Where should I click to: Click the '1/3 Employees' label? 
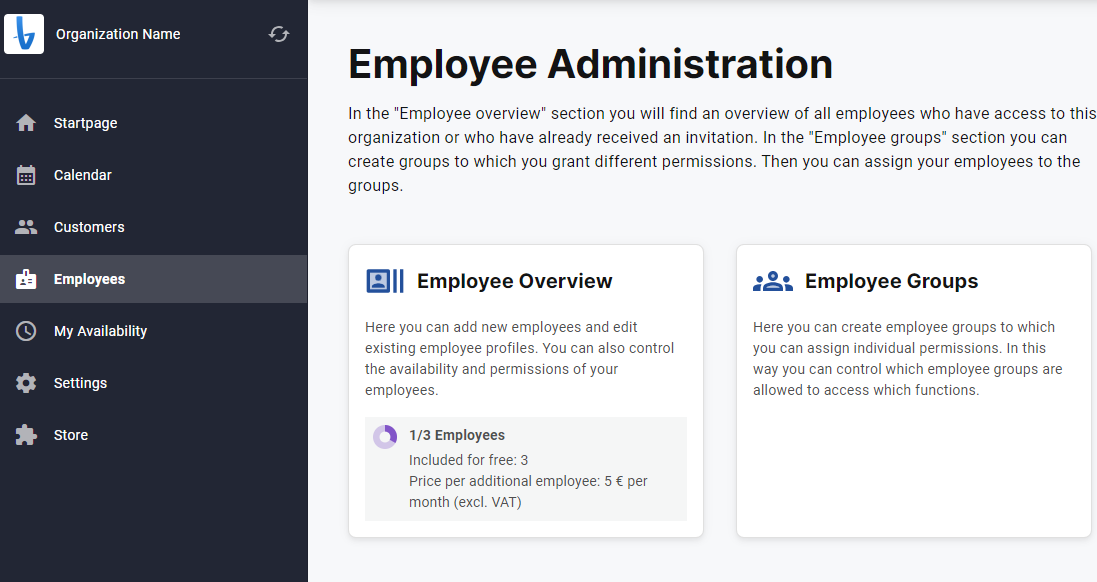(457, 435)
